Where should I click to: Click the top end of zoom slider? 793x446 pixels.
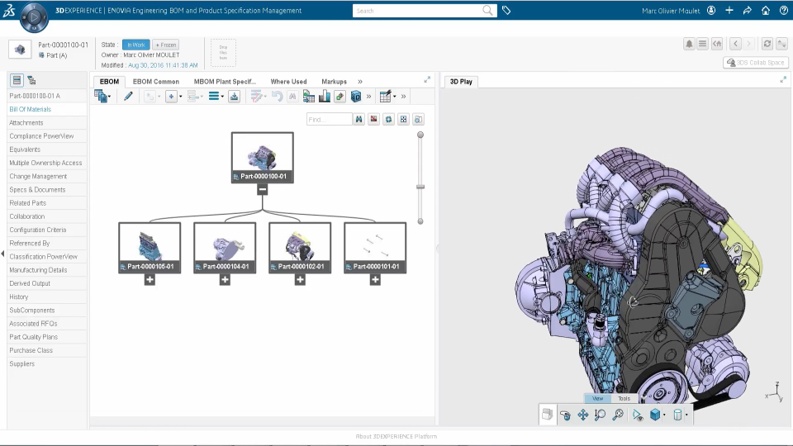[x=420, y=135]
